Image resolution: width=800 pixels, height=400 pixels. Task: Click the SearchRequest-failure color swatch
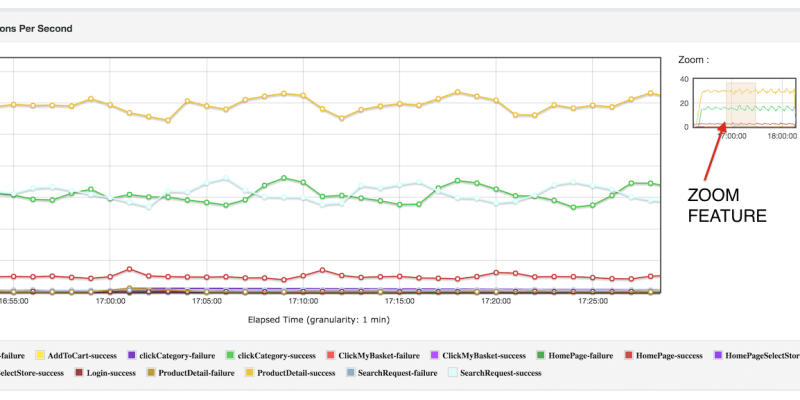click(x=351, y=373)
